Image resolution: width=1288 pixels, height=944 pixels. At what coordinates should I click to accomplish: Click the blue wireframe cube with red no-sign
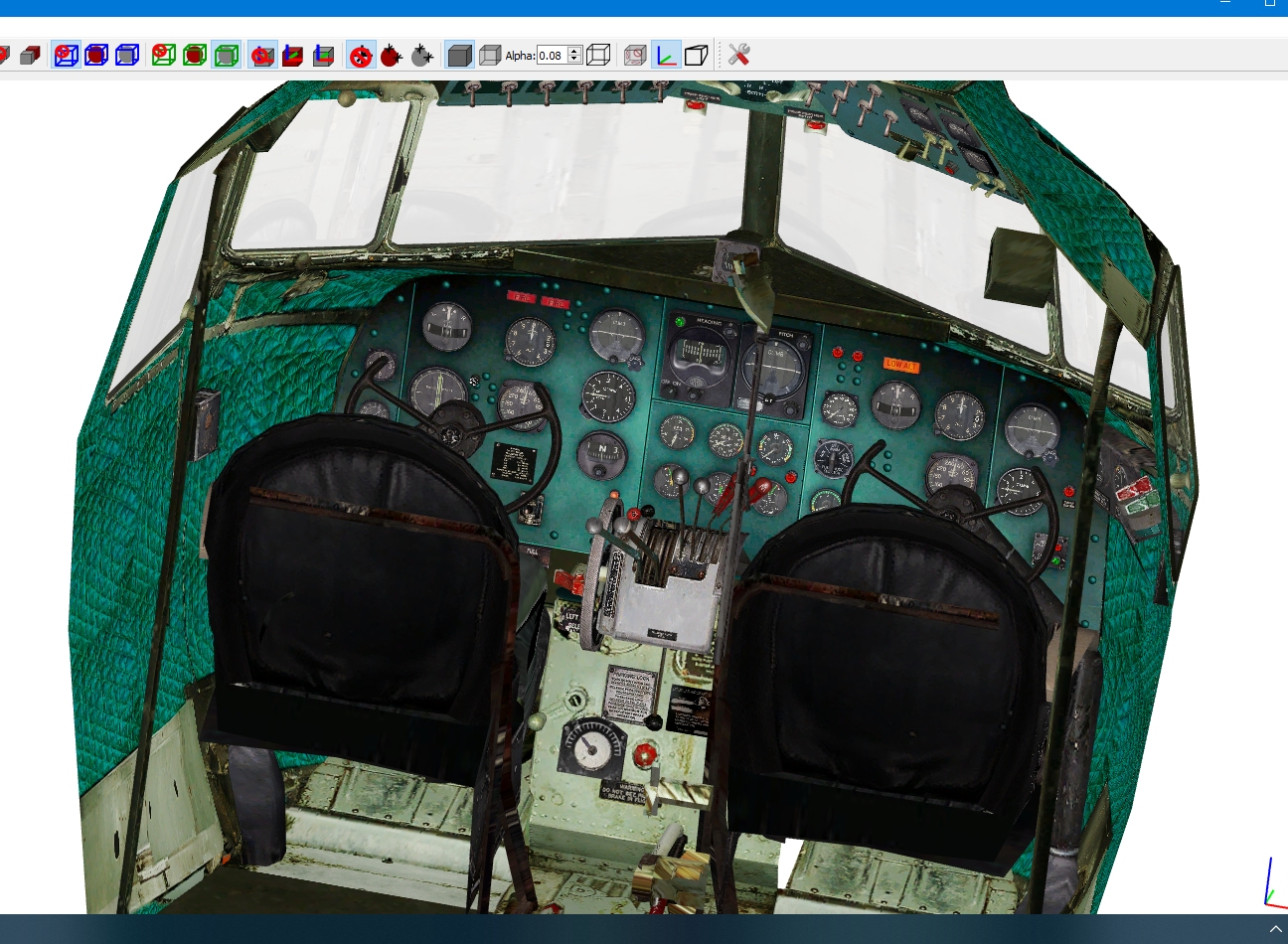coord(67,55)
